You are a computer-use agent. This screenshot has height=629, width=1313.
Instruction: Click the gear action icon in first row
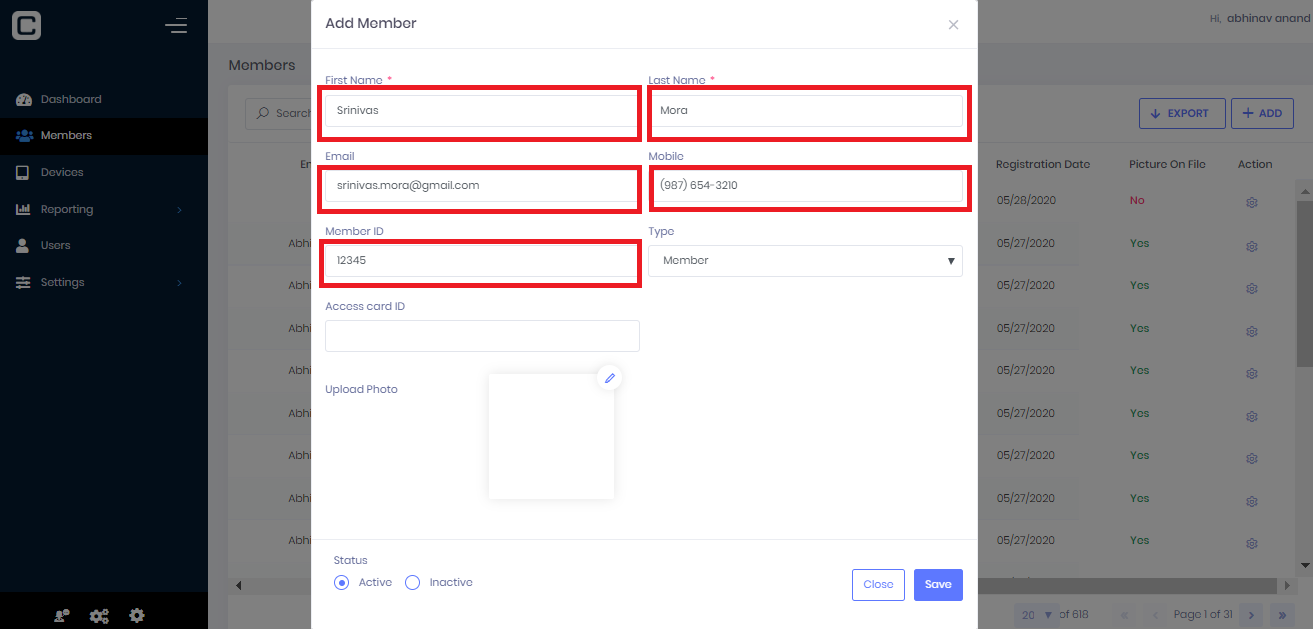coord(1251,202)
